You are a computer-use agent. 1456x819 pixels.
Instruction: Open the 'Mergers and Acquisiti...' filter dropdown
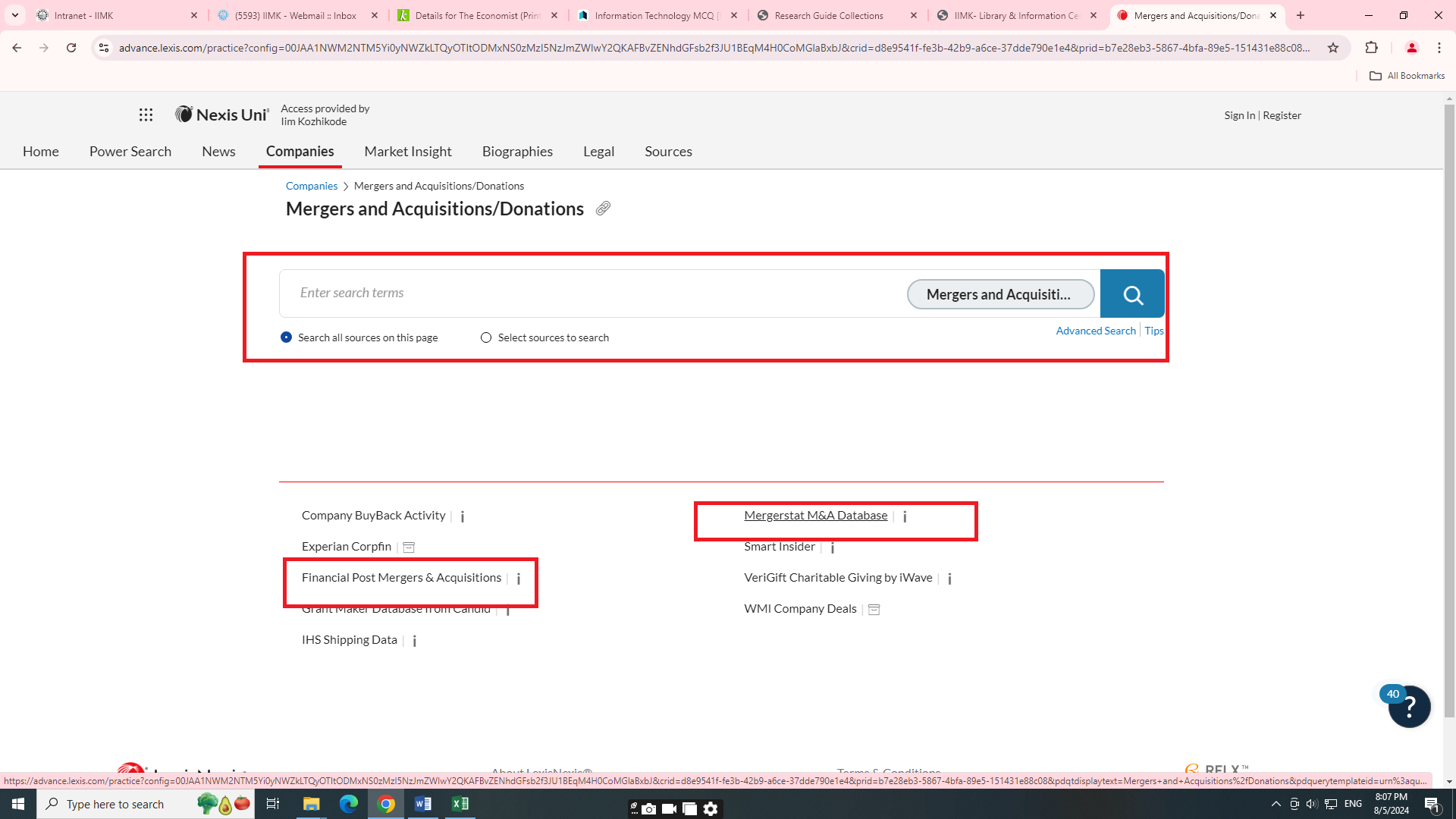coord(999,294)
